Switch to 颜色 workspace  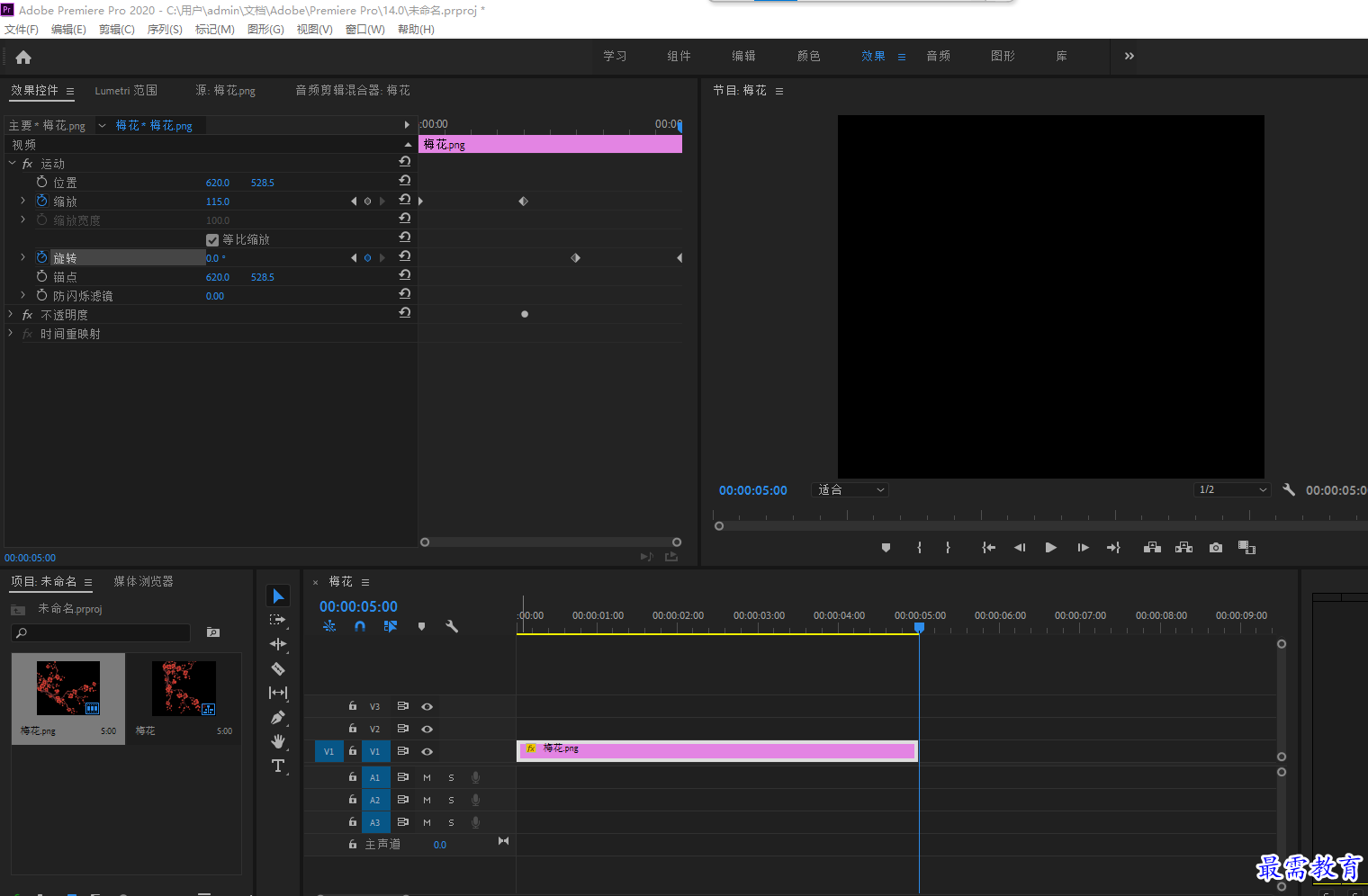[808, 56]
